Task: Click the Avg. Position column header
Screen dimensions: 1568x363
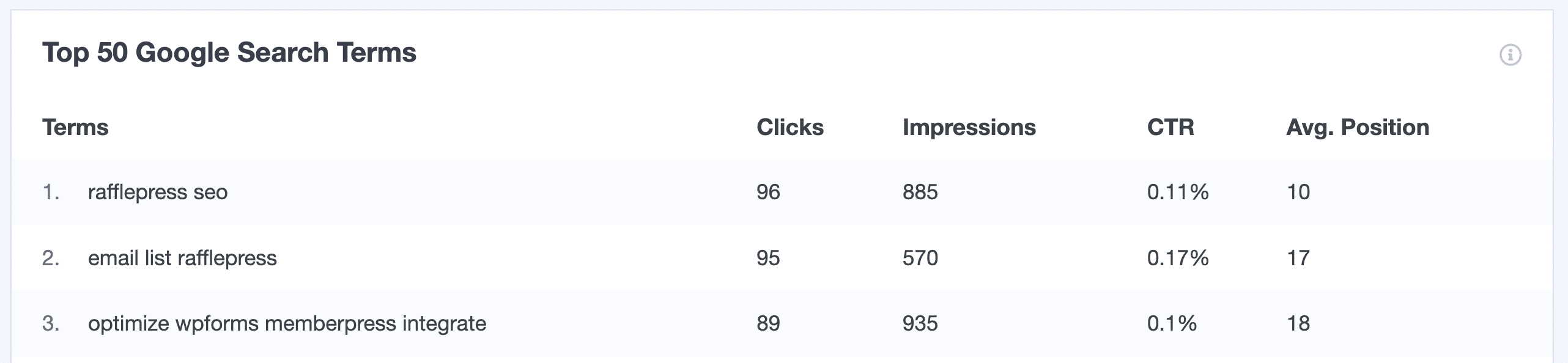Action: pyautogui.click(x=1357, y=127)
